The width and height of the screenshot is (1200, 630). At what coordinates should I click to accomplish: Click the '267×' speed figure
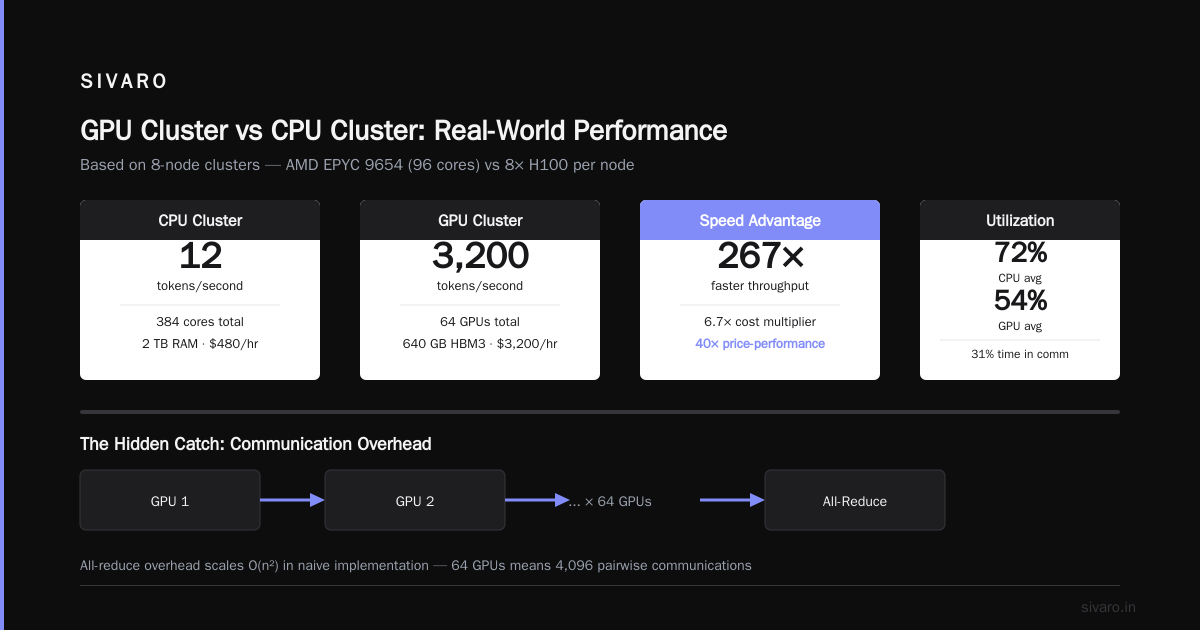click(760, 256)
